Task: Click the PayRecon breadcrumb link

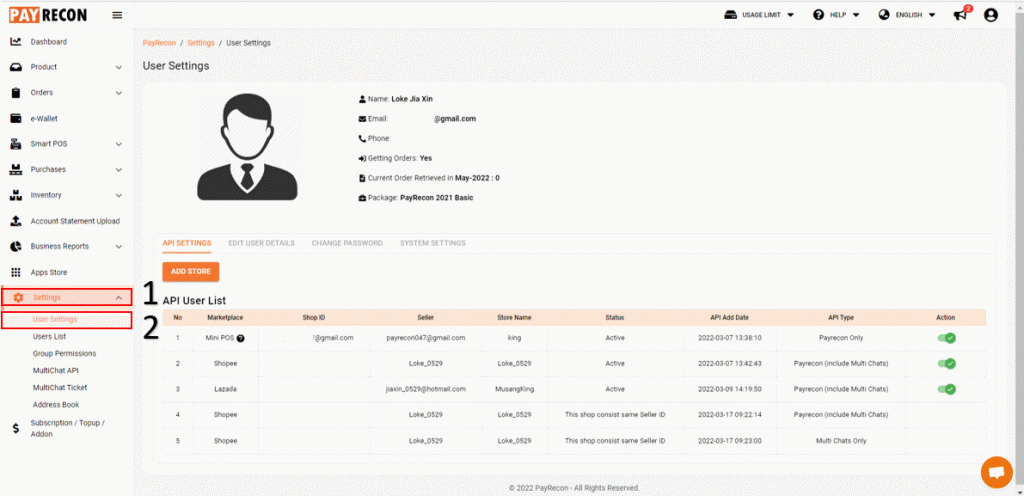Action: pyautogui.click(x=159, y=42)
